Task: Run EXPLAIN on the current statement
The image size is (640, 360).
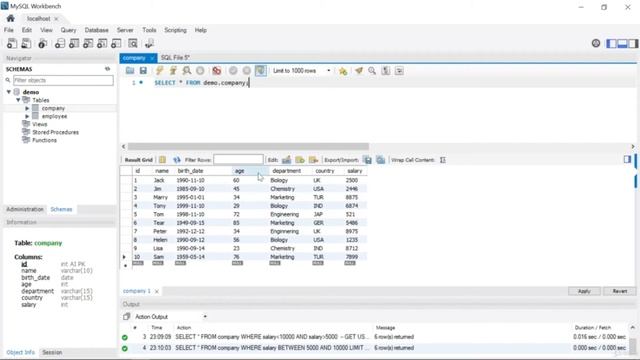Action: tap(187, 71)
